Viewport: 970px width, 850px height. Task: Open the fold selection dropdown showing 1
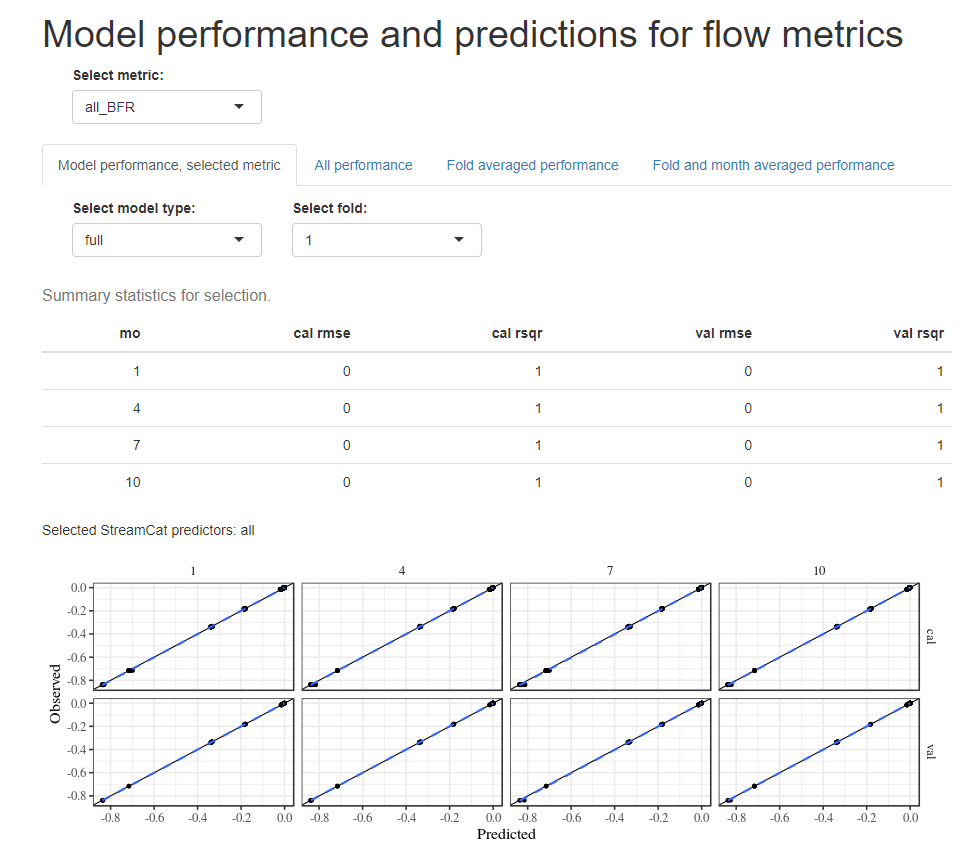[386, 239]
